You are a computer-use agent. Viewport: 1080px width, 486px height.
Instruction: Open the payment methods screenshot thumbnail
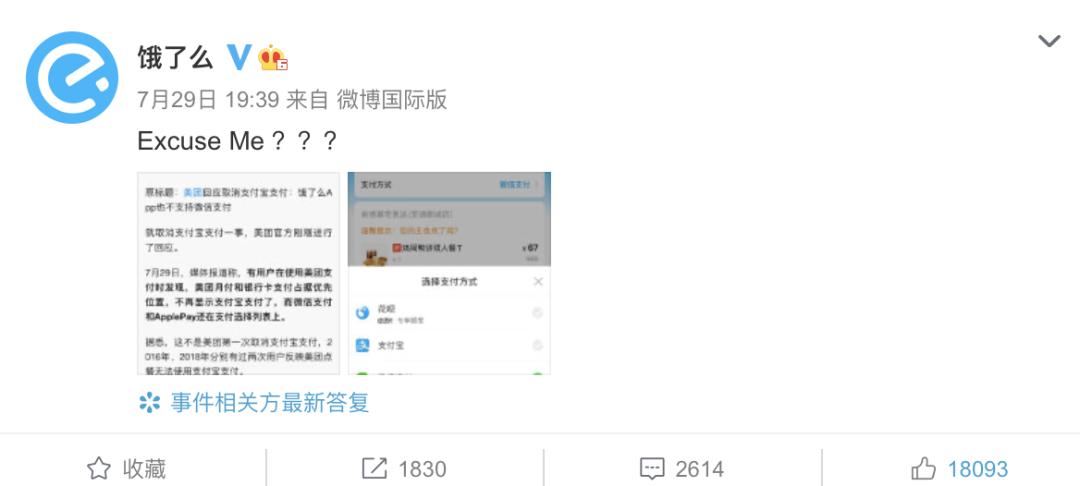(449, 273)
